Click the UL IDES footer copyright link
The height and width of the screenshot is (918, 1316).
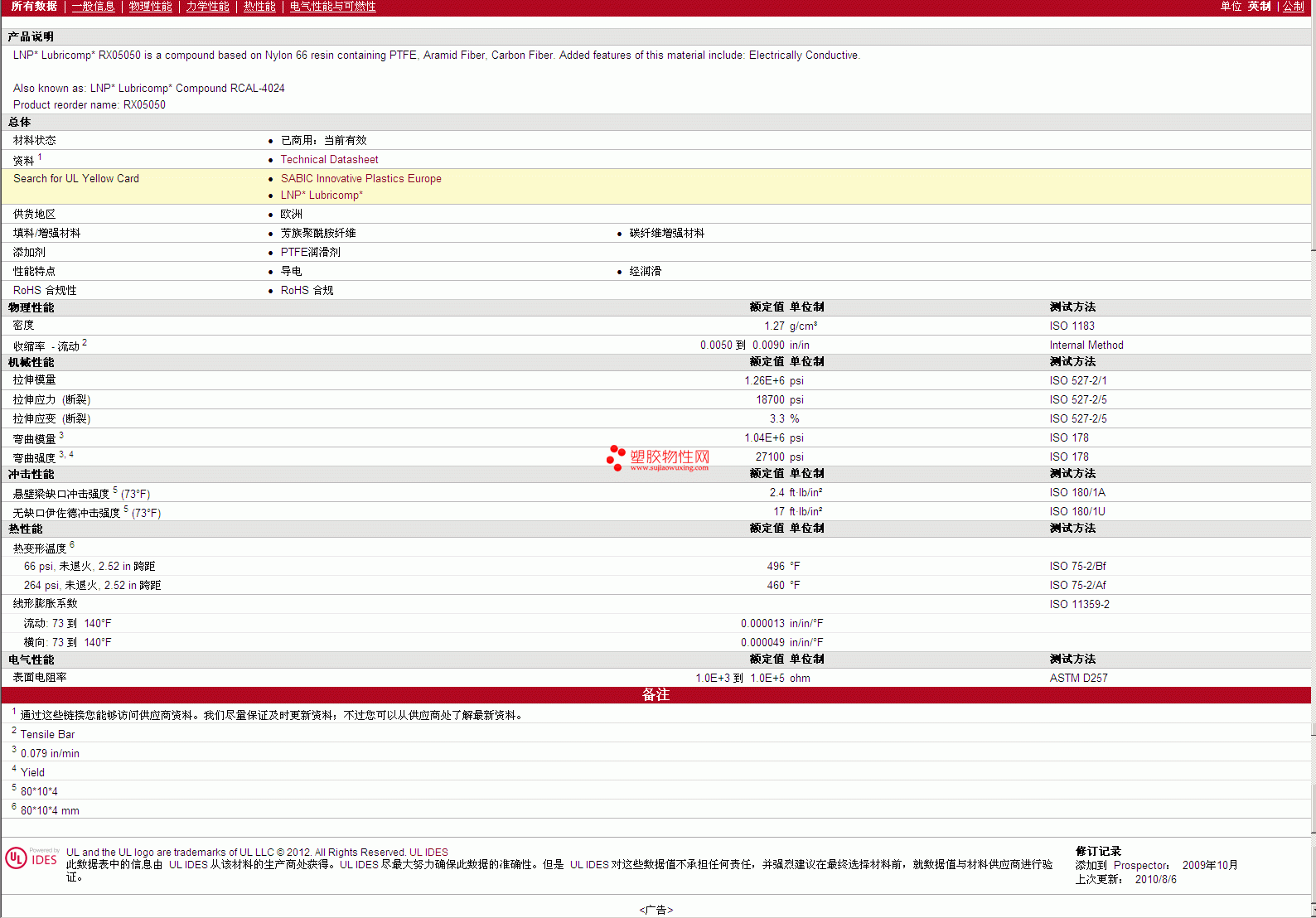pyautogui.click(x=428, y=853)
